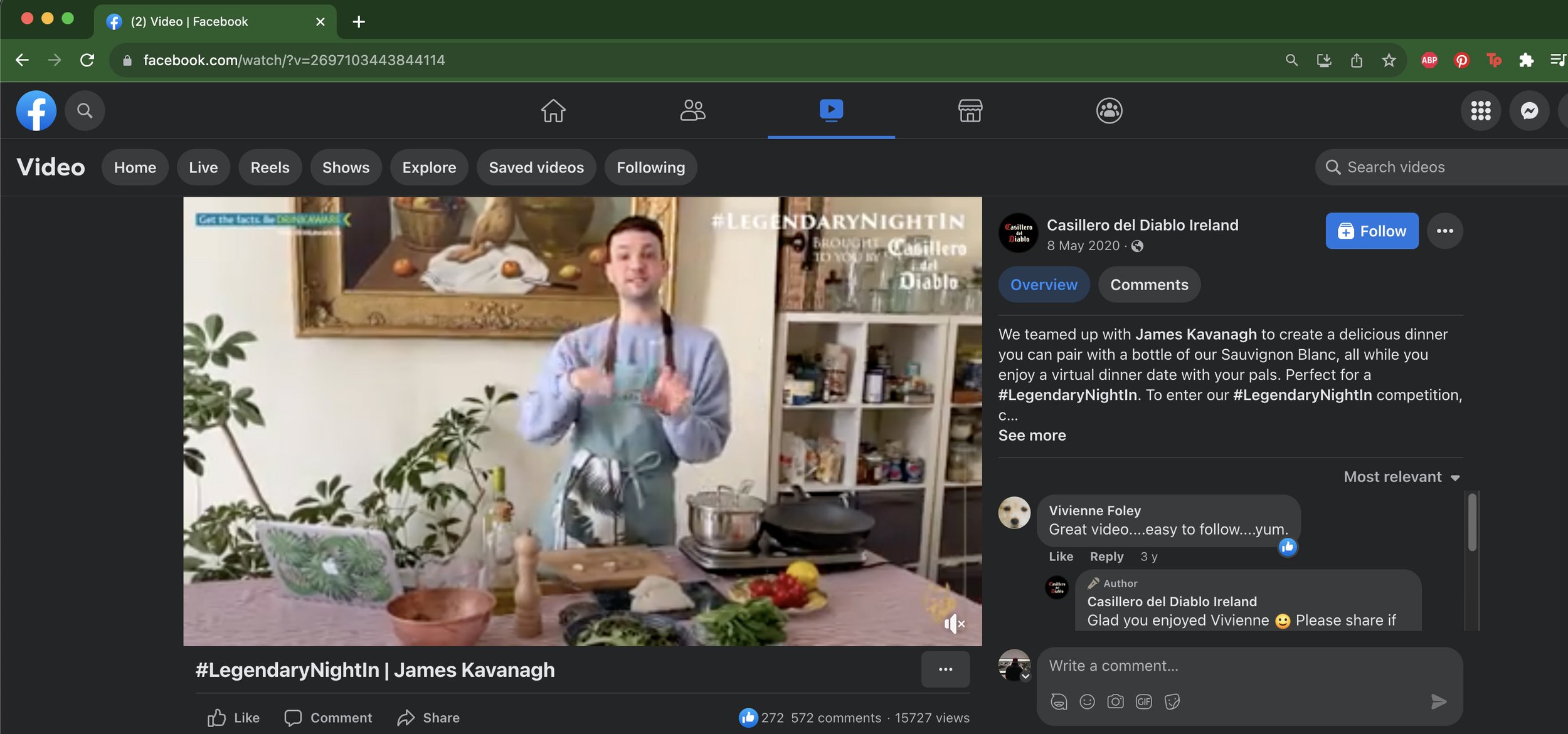This screenshot has height=734, width=1568.
Task: Add a GIF to the comment
Action: (x=1143, y=701)
